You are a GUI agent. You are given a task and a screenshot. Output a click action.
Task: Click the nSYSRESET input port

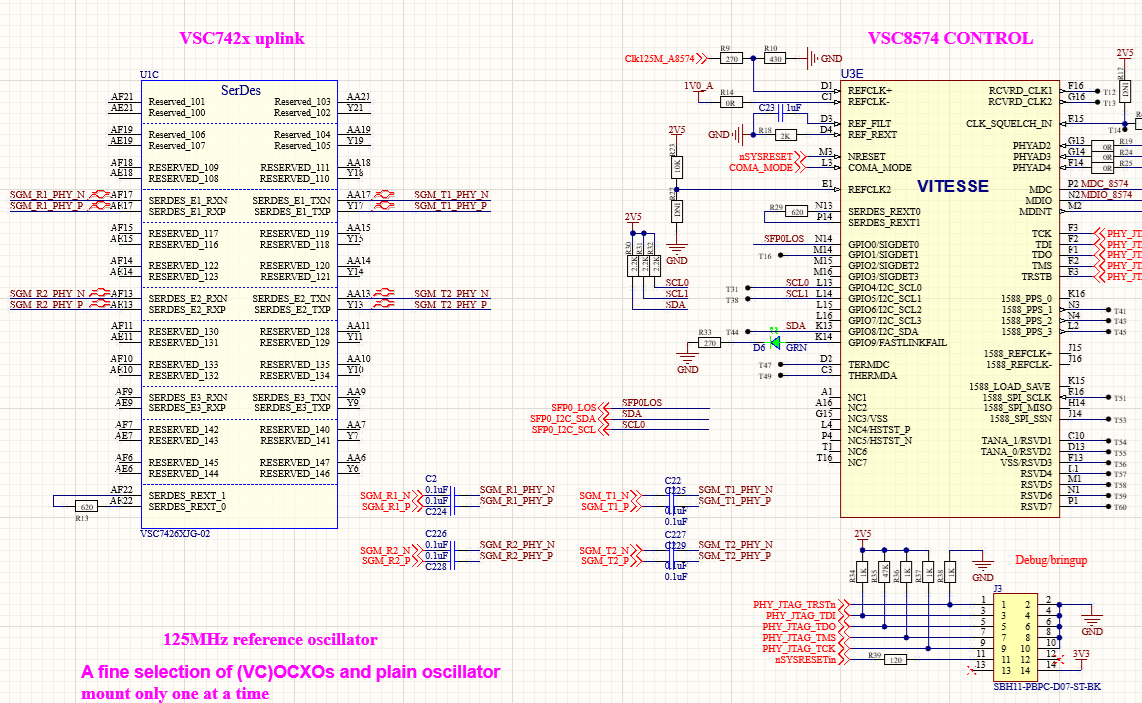[x=771, y=157]
